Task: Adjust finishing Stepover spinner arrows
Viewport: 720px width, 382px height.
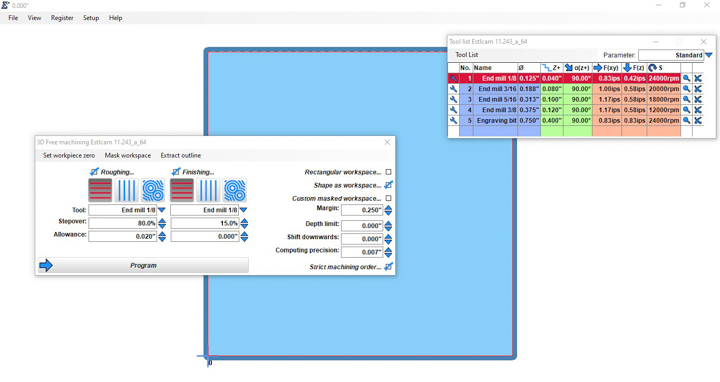Action: (x=244, y=224)
